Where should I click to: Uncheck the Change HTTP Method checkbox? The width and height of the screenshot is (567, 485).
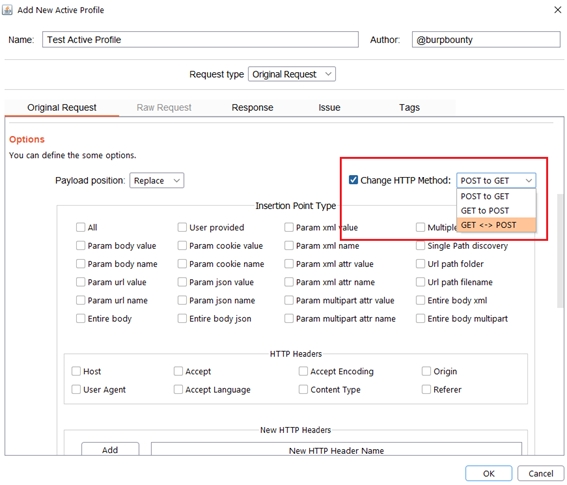tap(353, 180)
